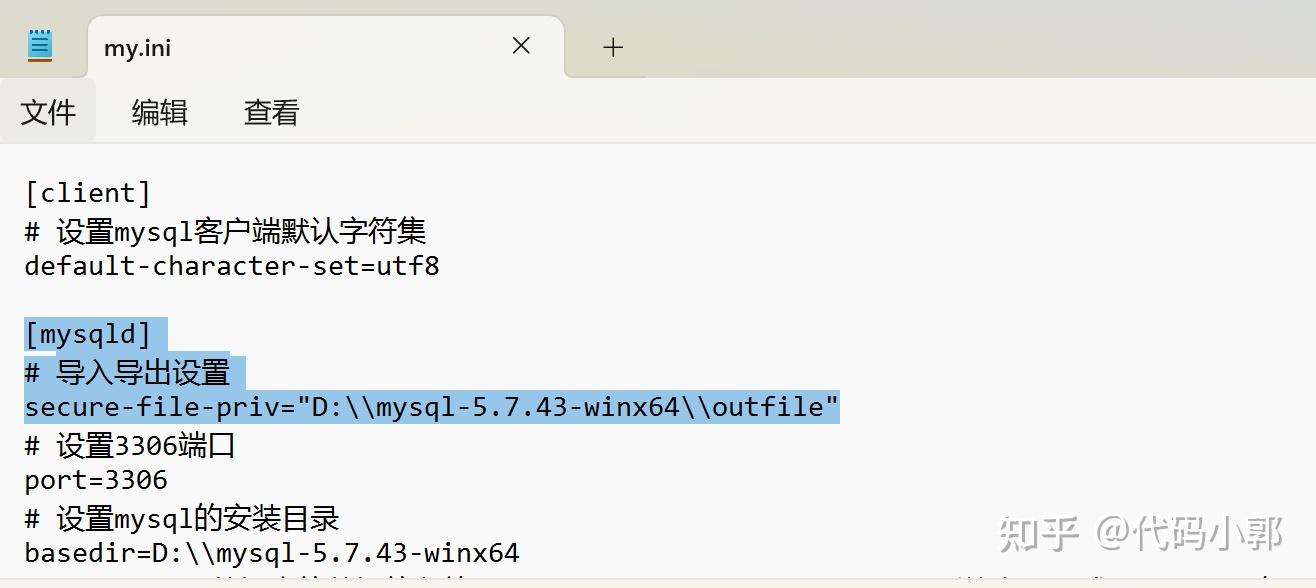This screenshot has height=588, width=1316.
Task: Click the 设置3306端口 comment line
Action: coord(130,445)
